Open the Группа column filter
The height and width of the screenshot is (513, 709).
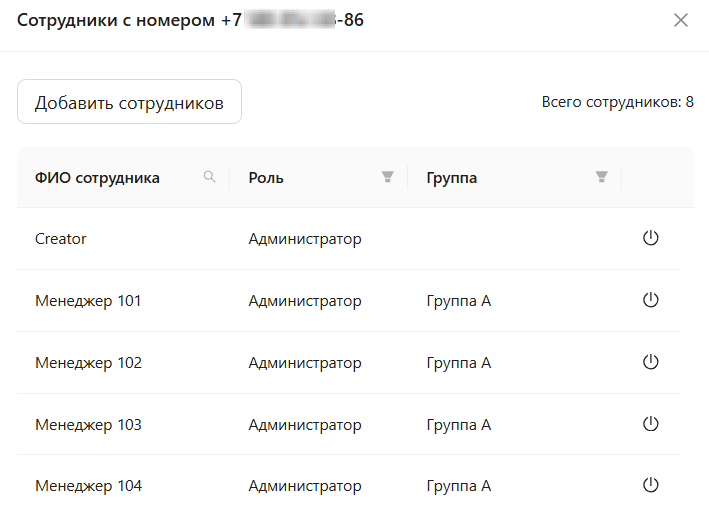click(601, 177)
